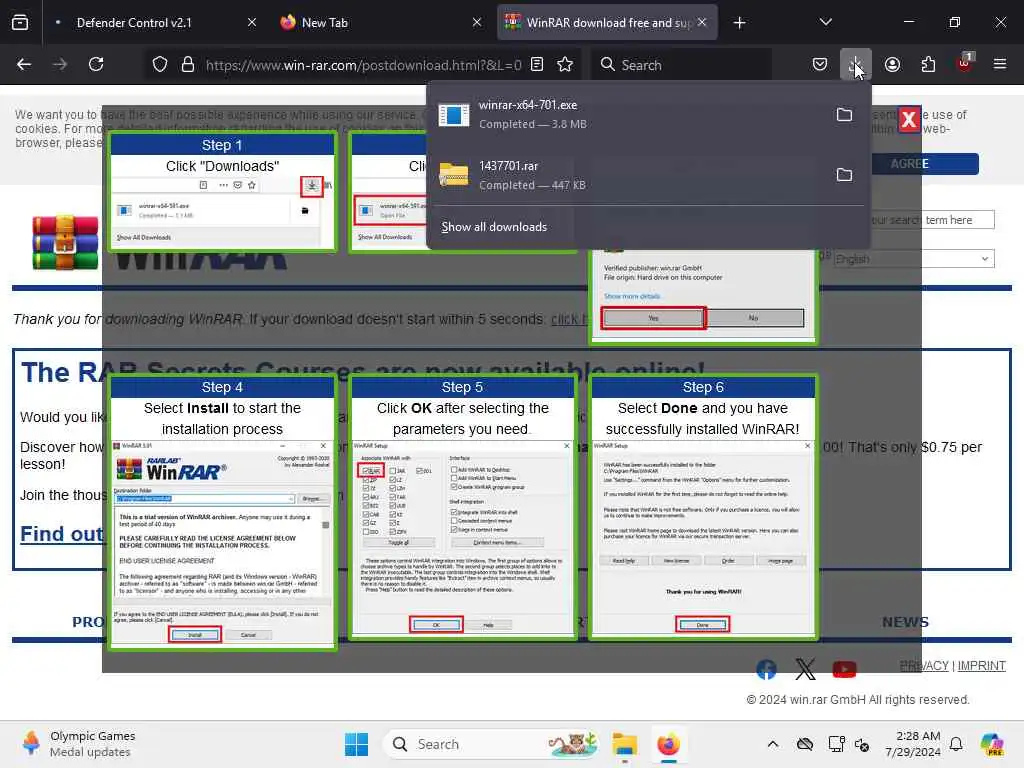Screen dimensions: 1024x768
Task: Open the Firefox account icon
Action: [892, 65]
